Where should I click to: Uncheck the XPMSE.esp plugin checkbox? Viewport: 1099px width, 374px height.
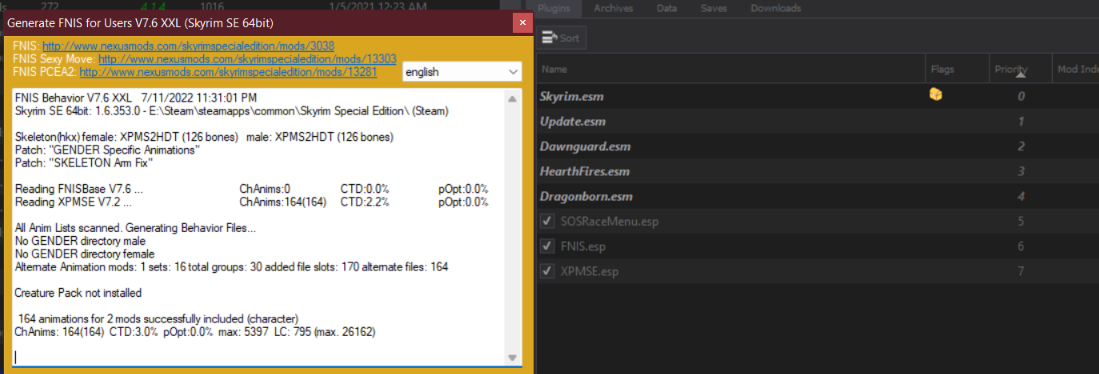pyautogui.click(x=548, y=271)
